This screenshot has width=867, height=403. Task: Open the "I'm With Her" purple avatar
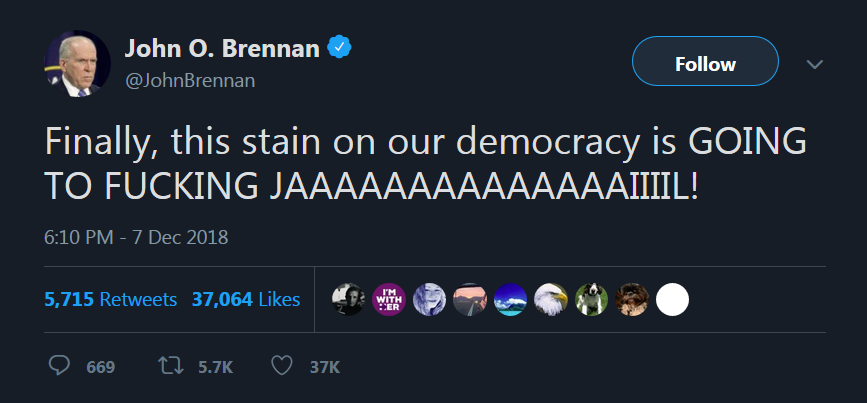click(x=389, y=300)
